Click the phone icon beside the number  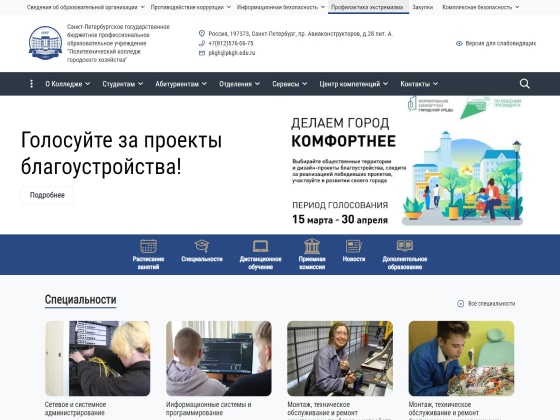pyautogui.click(x=202, y=43)
